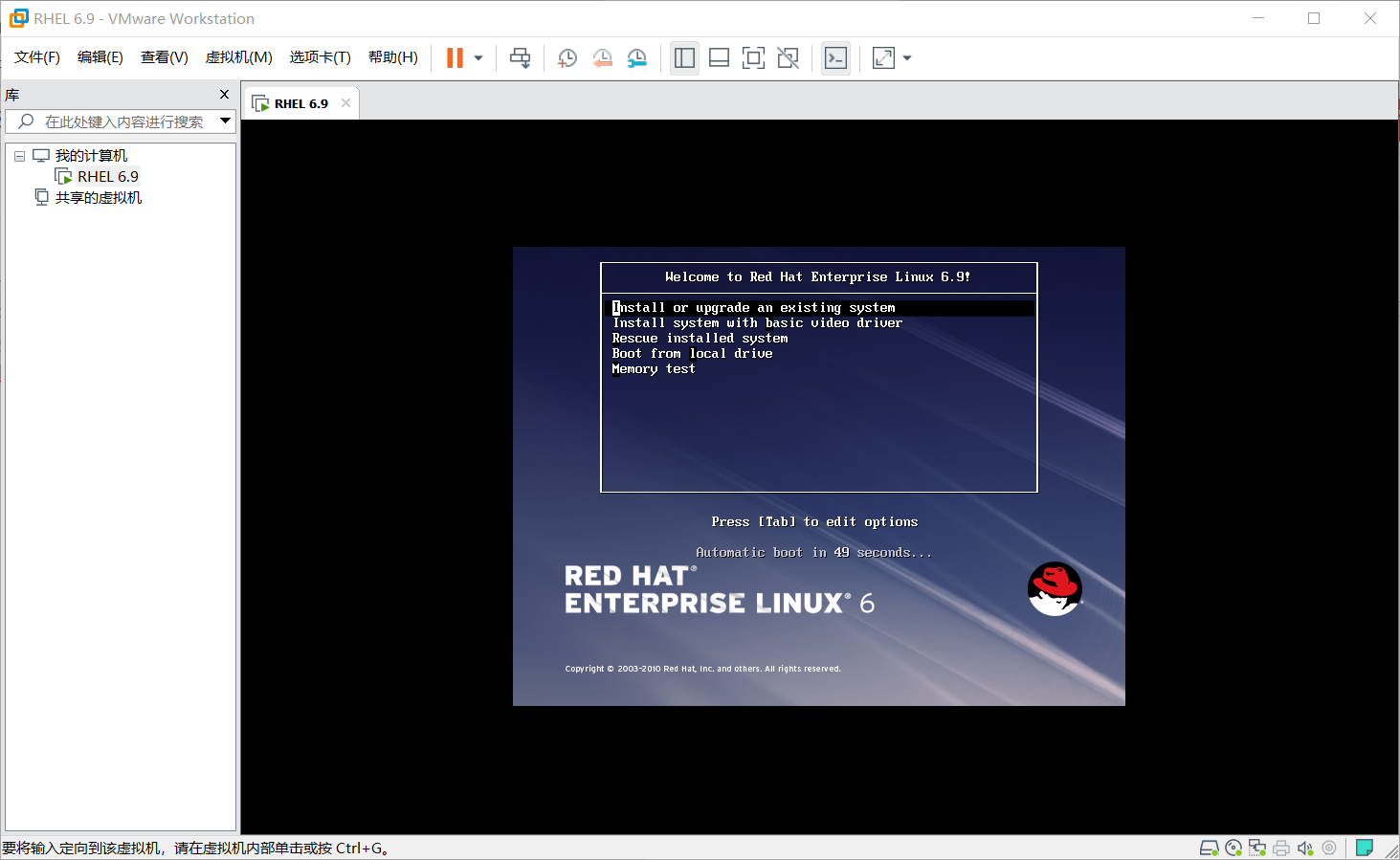Click the stretch guest display icon

[883, 58]
